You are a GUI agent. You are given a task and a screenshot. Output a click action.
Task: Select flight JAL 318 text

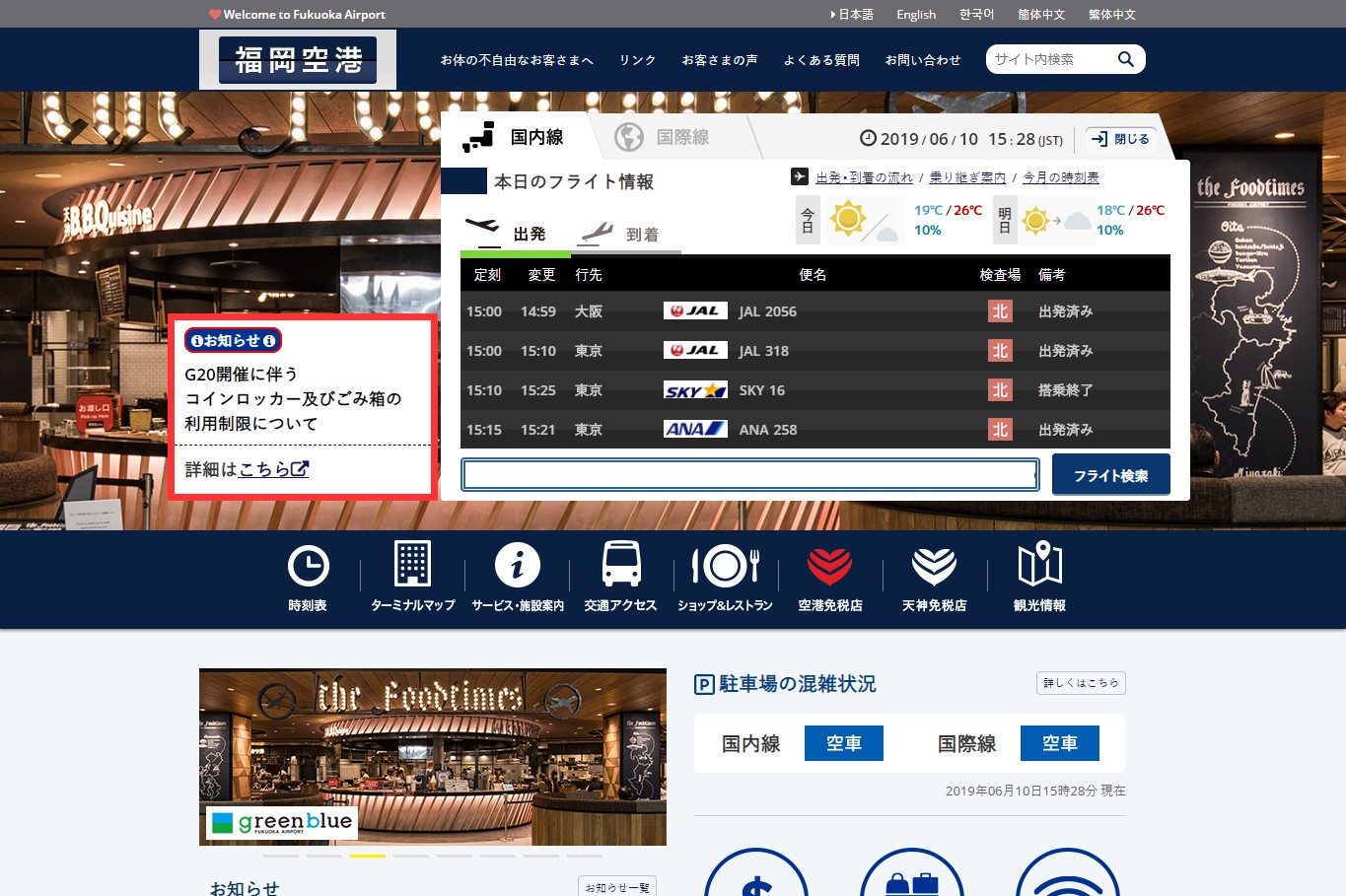coord(764,351)
